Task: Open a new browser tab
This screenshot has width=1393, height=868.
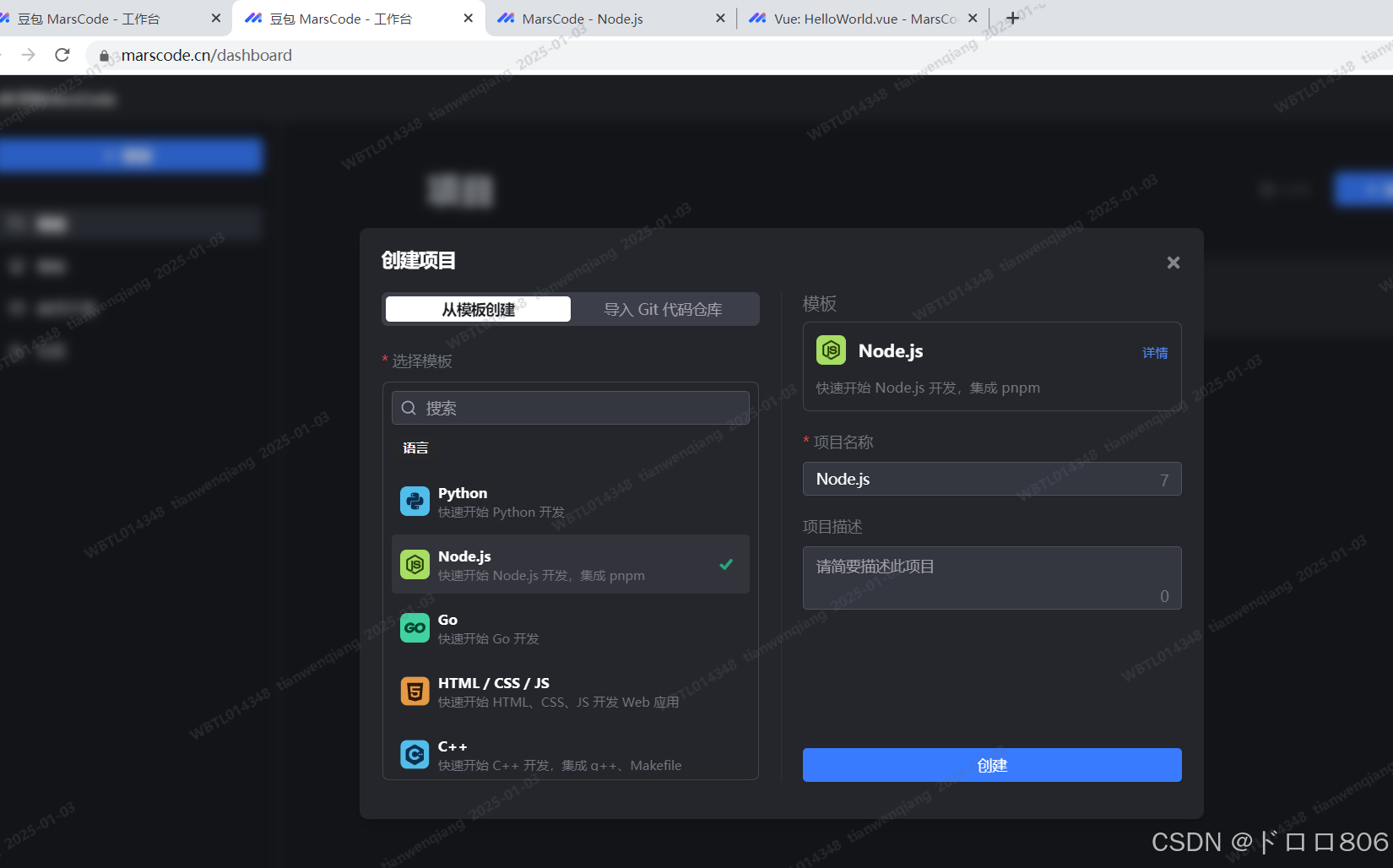Action: 1013,18
